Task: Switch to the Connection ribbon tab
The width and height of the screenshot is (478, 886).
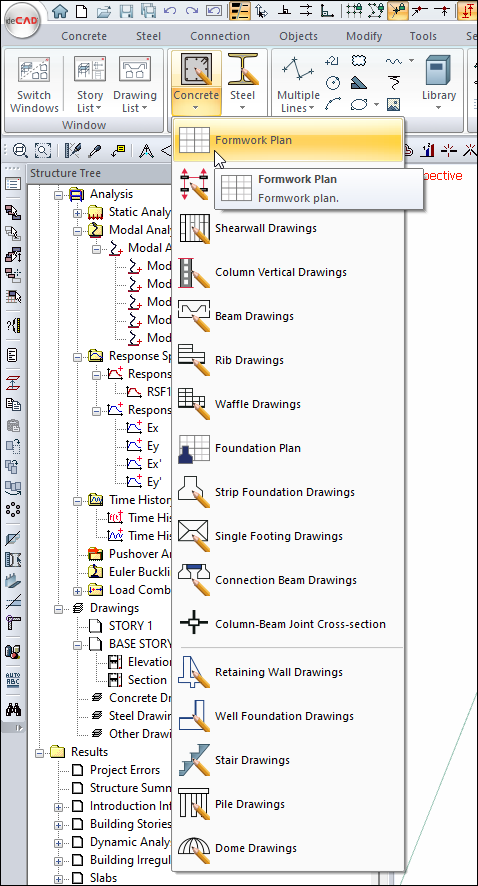Action: [220, 36]
